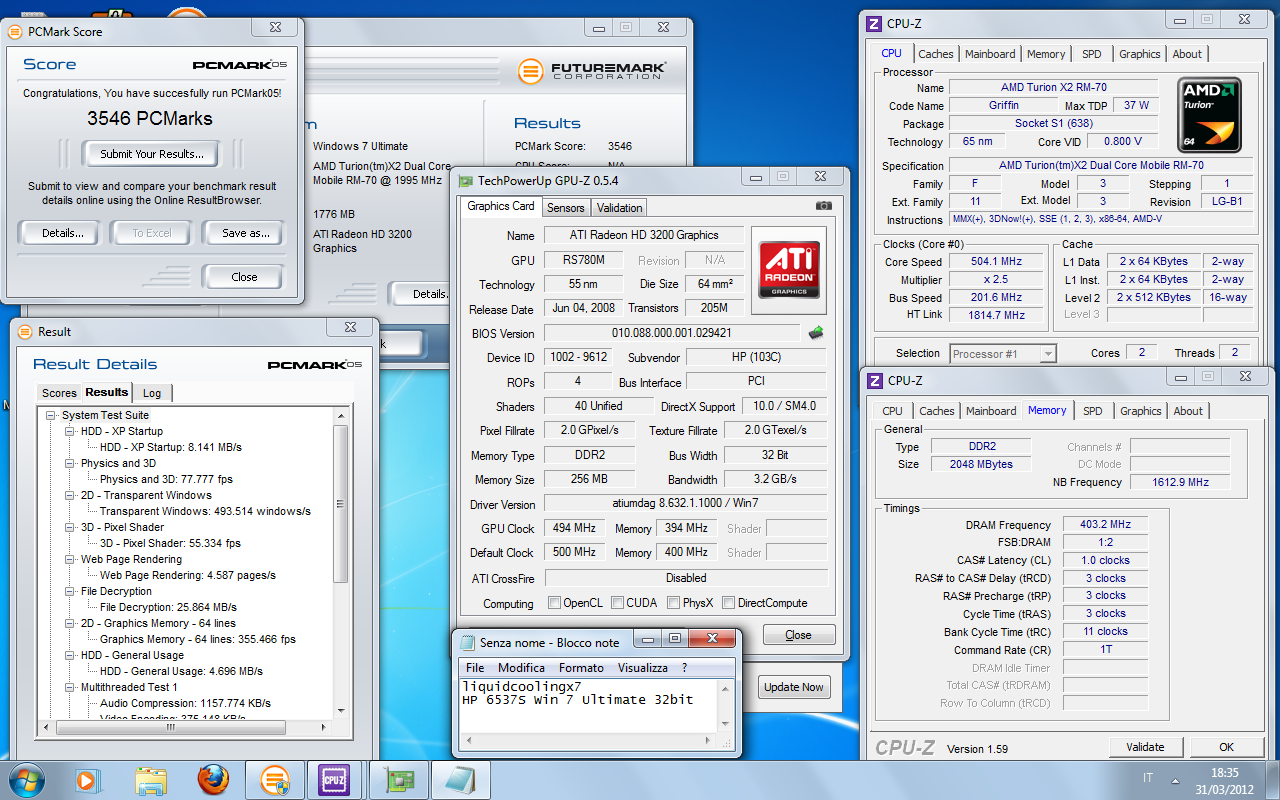
Task: Click the Notepad title bar icon
Action: (x=467, y=642)
